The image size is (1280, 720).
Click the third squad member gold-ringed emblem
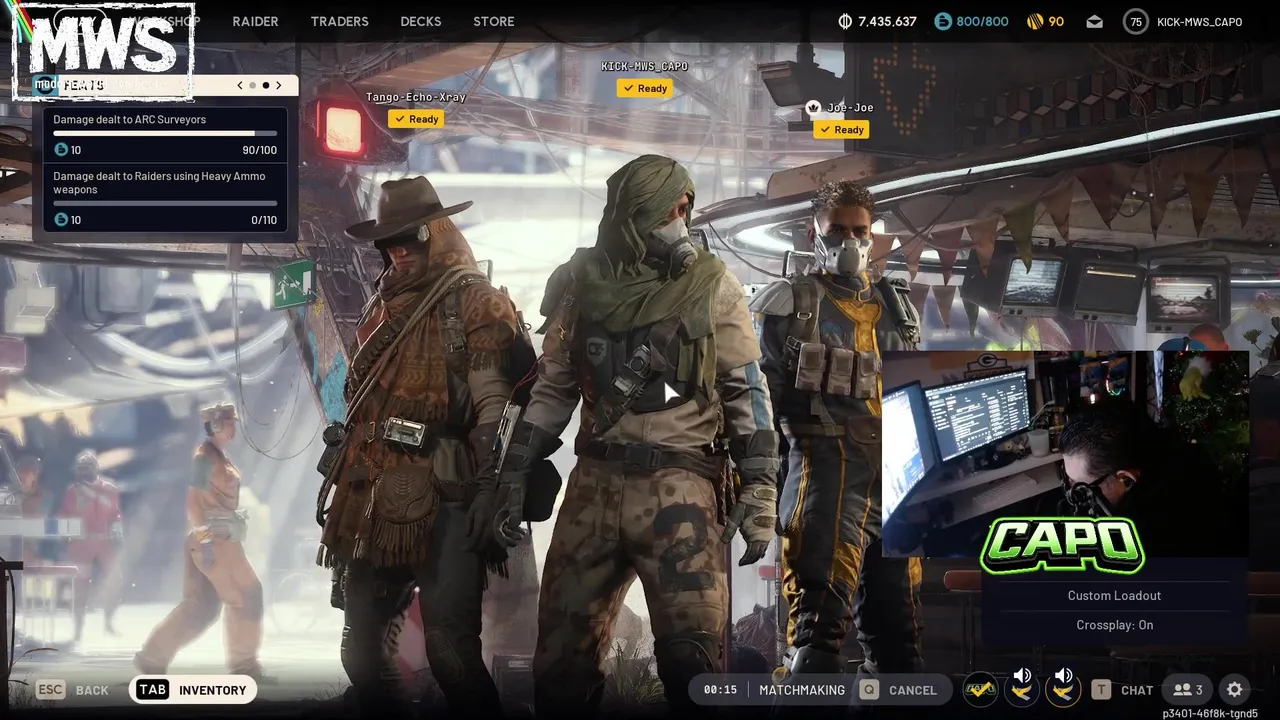1063,692
